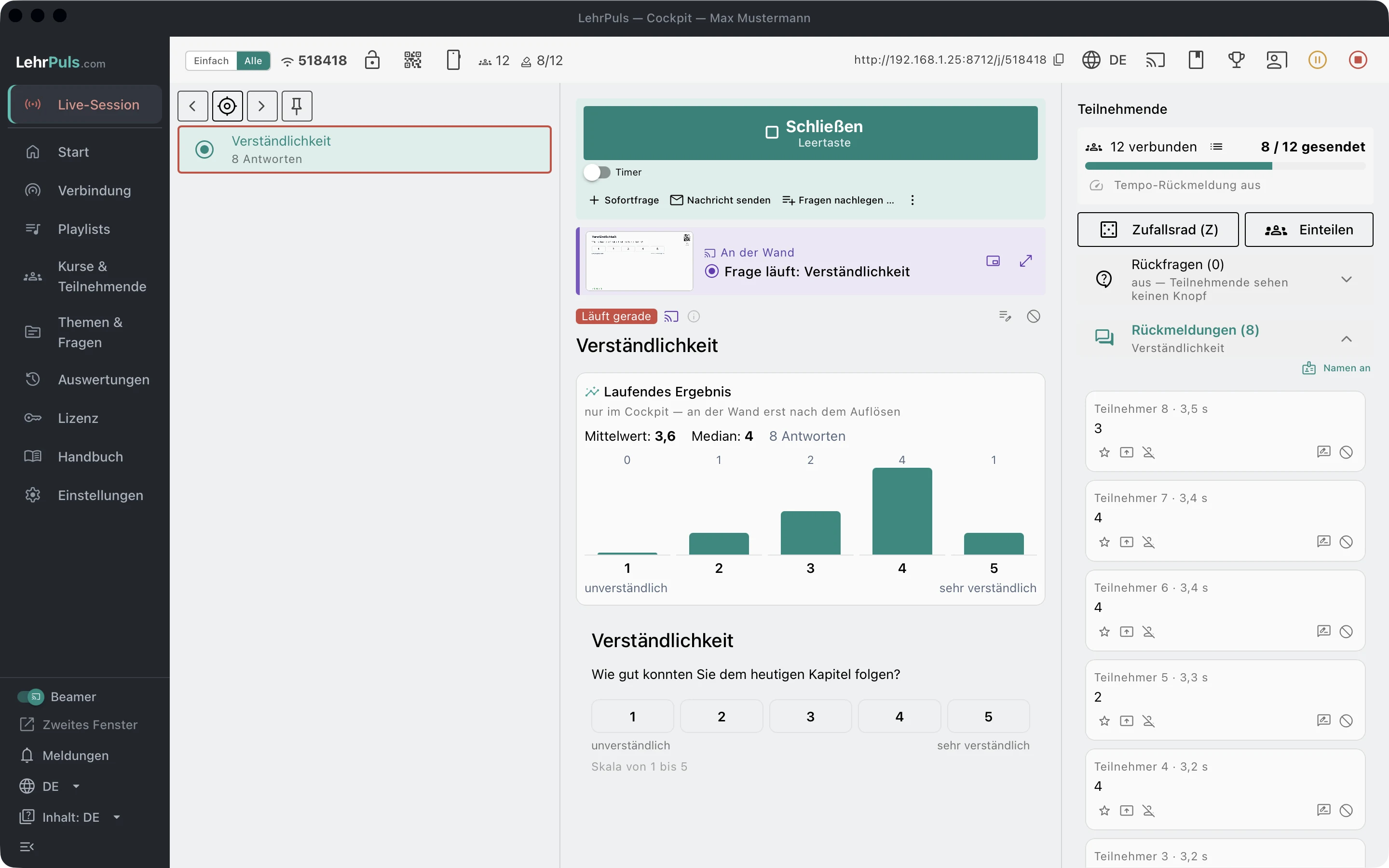
Task: Switch mode to Alle
Action: tap(253, 61)
